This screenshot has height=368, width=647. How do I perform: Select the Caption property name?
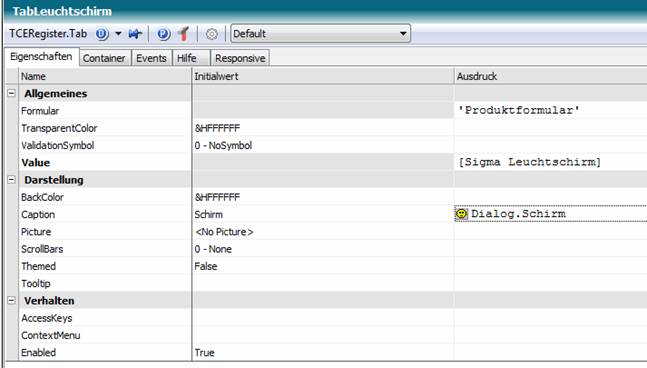pos(38,215)
